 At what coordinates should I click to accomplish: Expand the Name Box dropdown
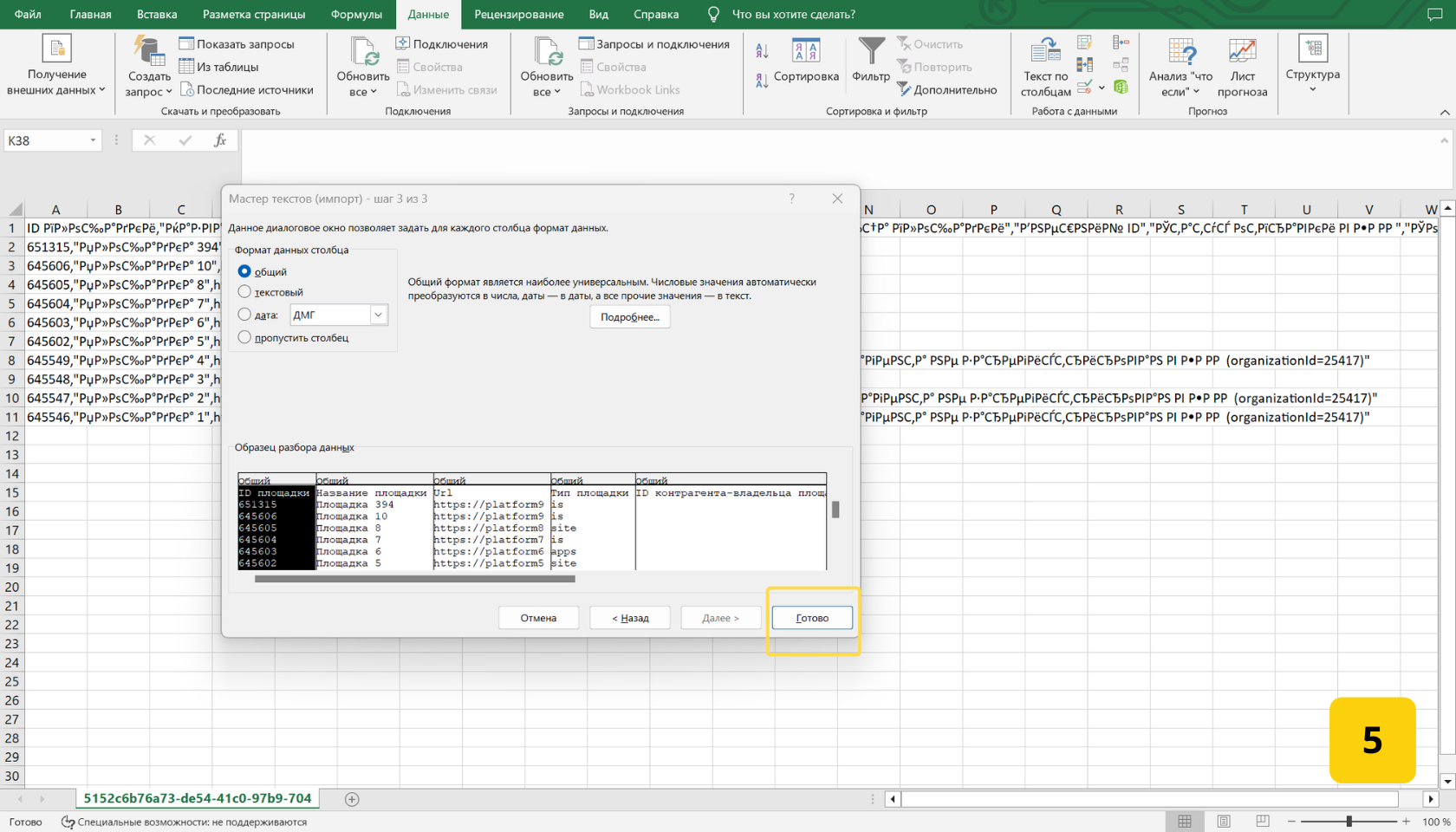pos(93,140)
